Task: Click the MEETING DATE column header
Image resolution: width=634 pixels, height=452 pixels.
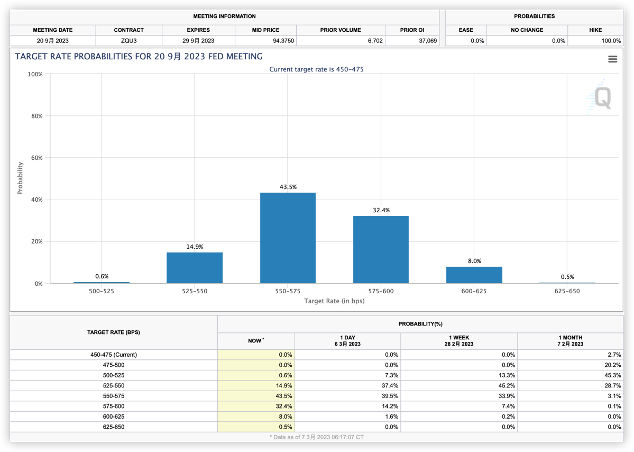Action: (x=53, y=30)
